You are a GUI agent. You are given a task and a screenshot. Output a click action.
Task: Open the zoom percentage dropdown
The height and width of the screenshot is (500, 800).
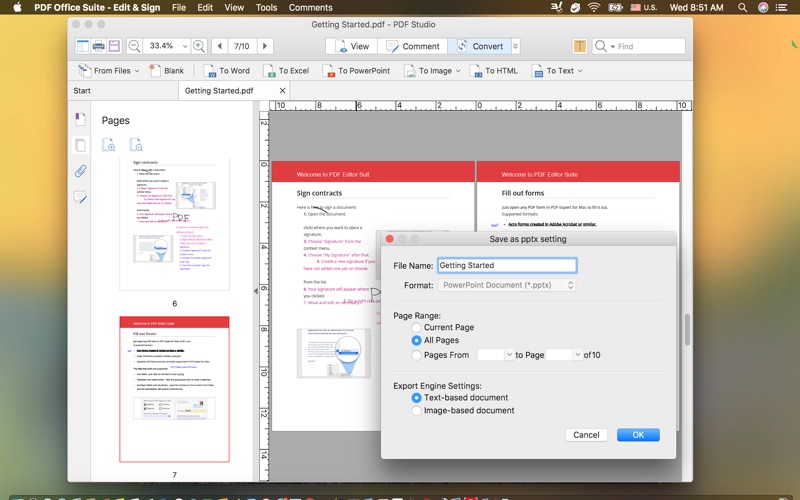[184, 46]
